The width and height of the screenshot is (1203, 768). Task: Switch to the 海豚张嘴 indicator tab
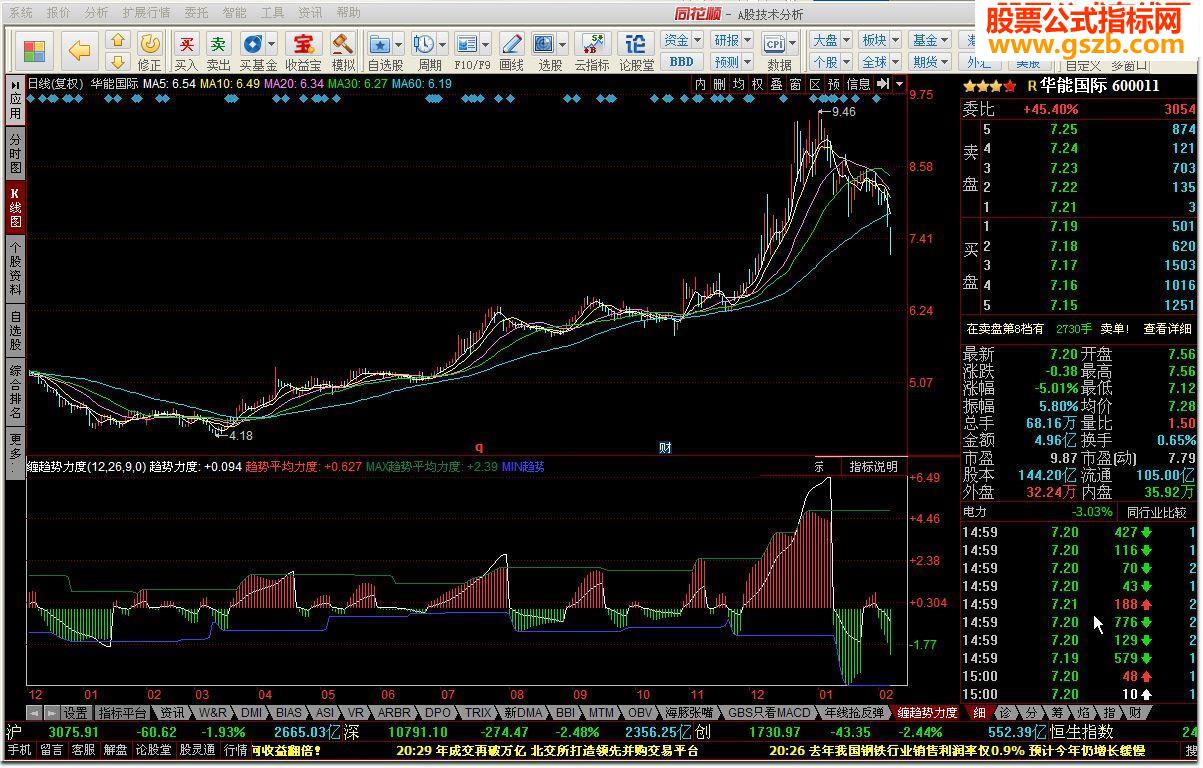(689, 713)
